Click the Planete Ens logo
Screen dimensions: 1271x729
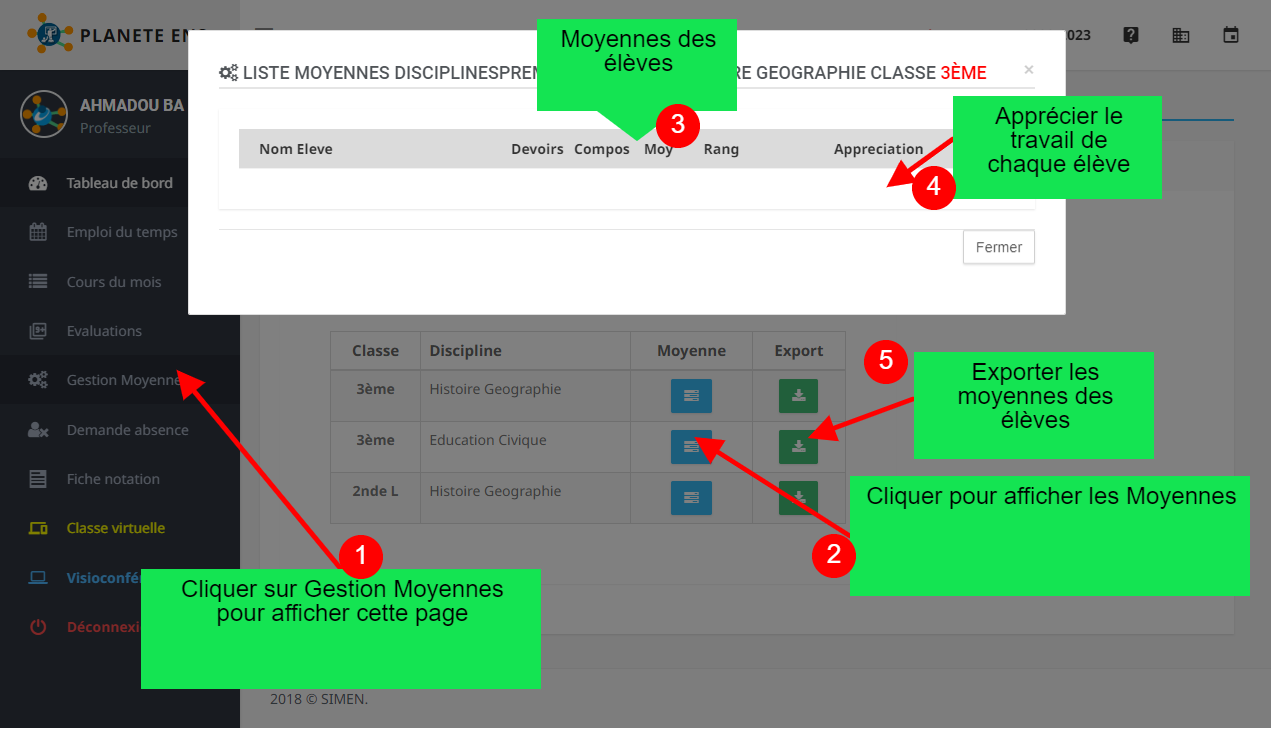pos(50,35)
